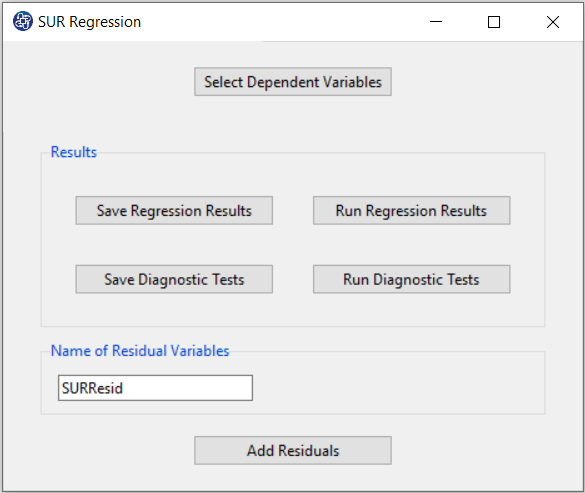Click Save Regression Results button
Viewport: 585px width, 493px height.
[174, 210]
